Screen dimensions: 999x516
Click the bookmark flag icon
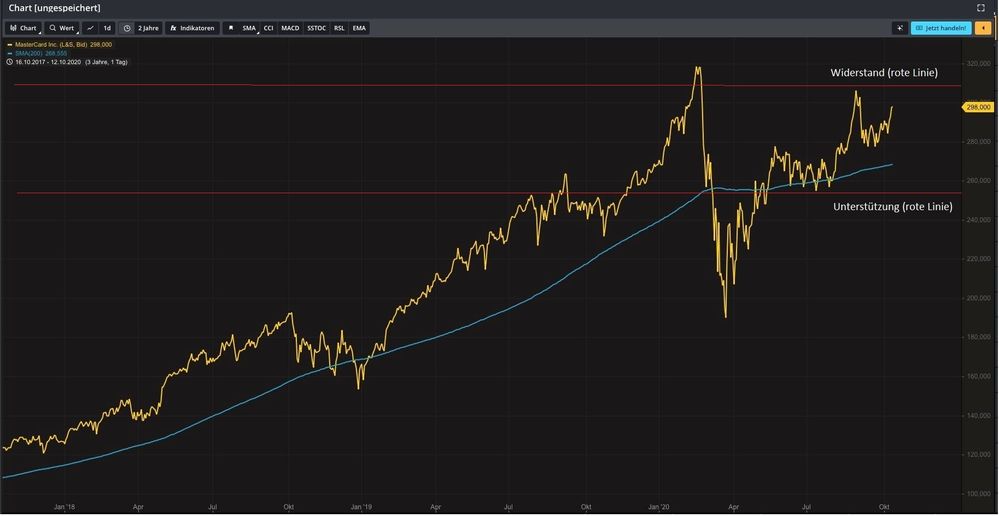[x=231, y=28]
